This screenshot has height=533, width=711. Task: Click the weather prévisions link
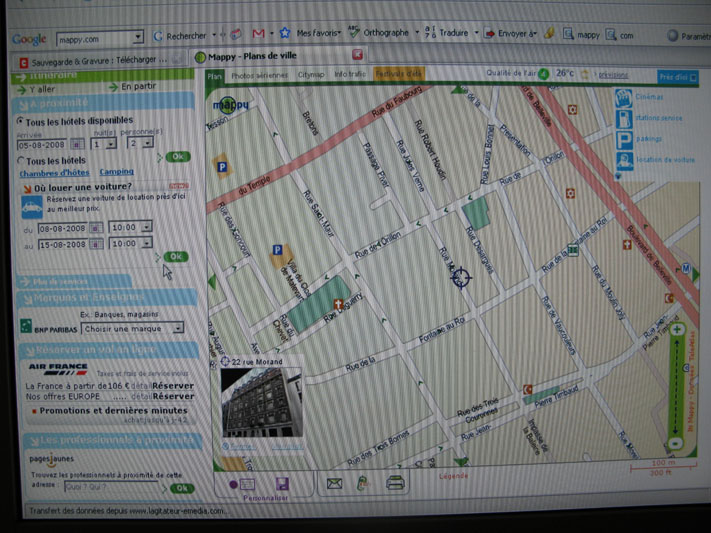pos(613,75)
